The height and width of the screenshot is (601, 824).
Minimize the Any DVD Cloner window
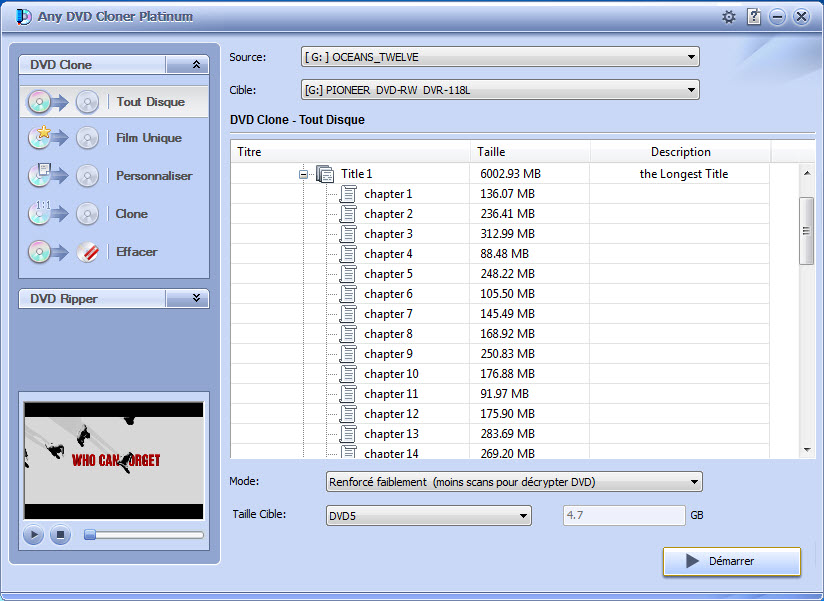click(777, 17)
